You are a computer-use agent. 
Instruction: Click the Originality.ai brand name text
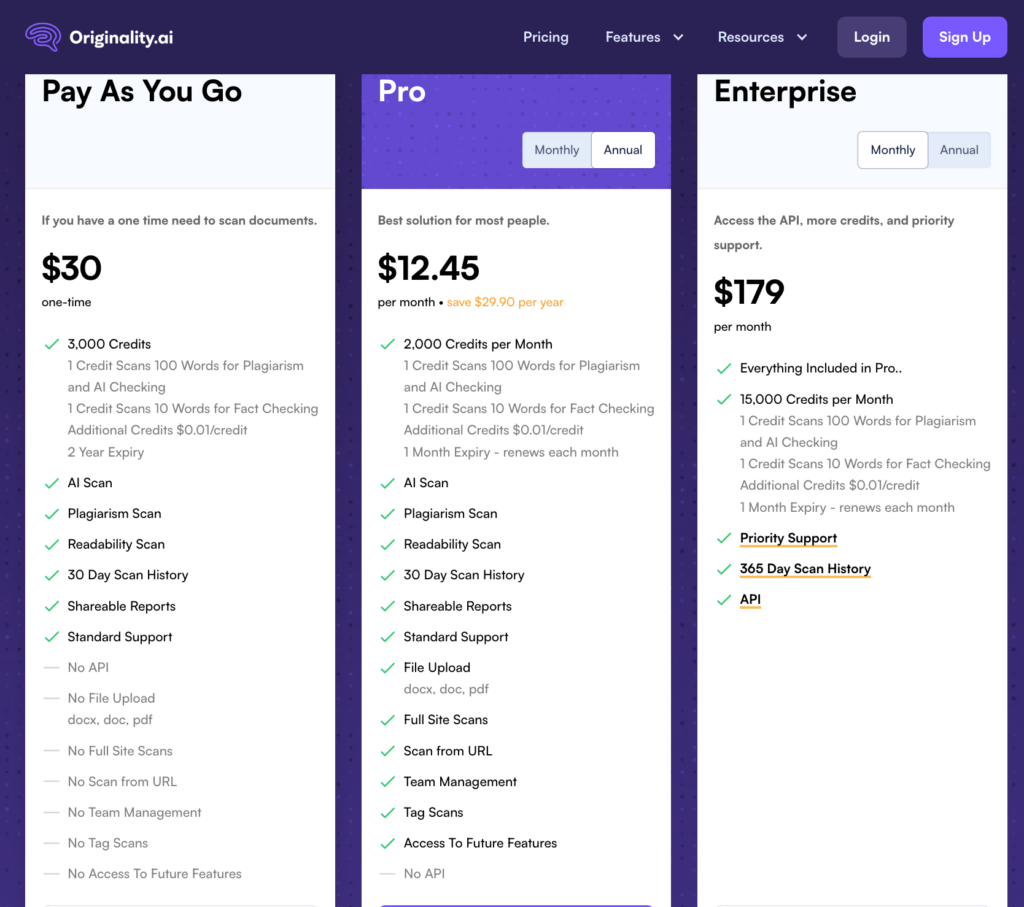[121, 38]
